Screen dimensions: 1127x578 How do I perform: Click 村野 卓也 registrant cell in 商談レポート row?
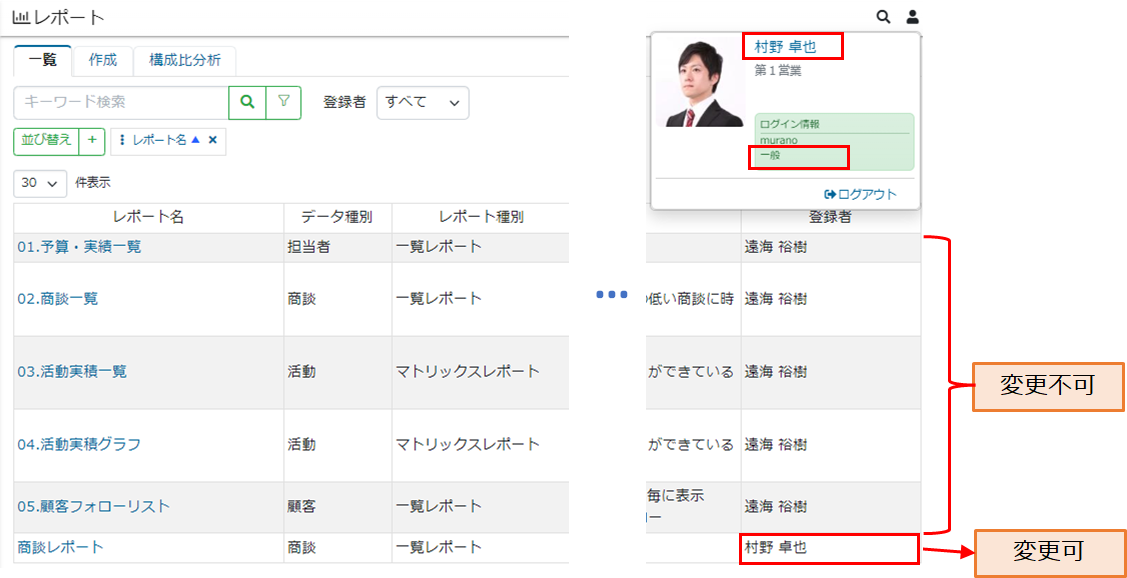pos(830,548)
